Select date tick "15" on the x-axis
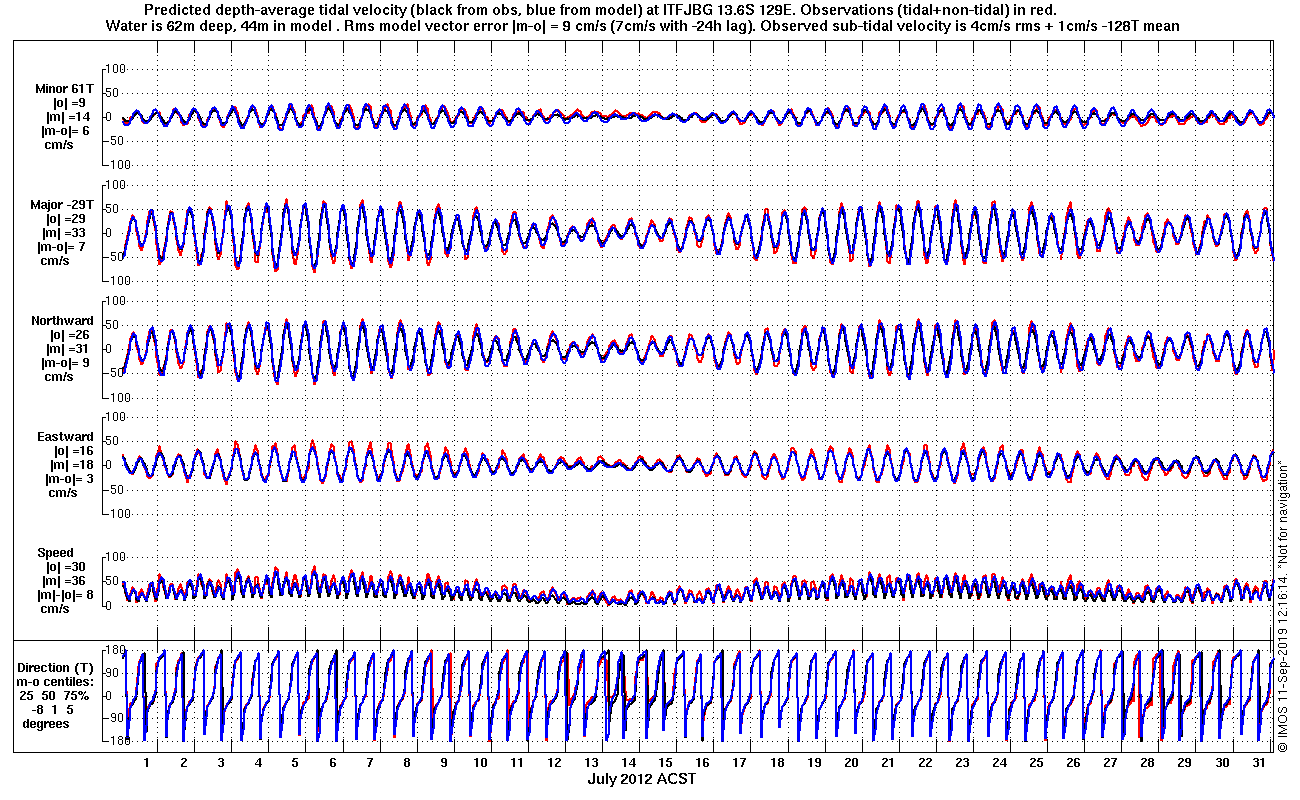The image size is (1300, 800). click(666, 763)
